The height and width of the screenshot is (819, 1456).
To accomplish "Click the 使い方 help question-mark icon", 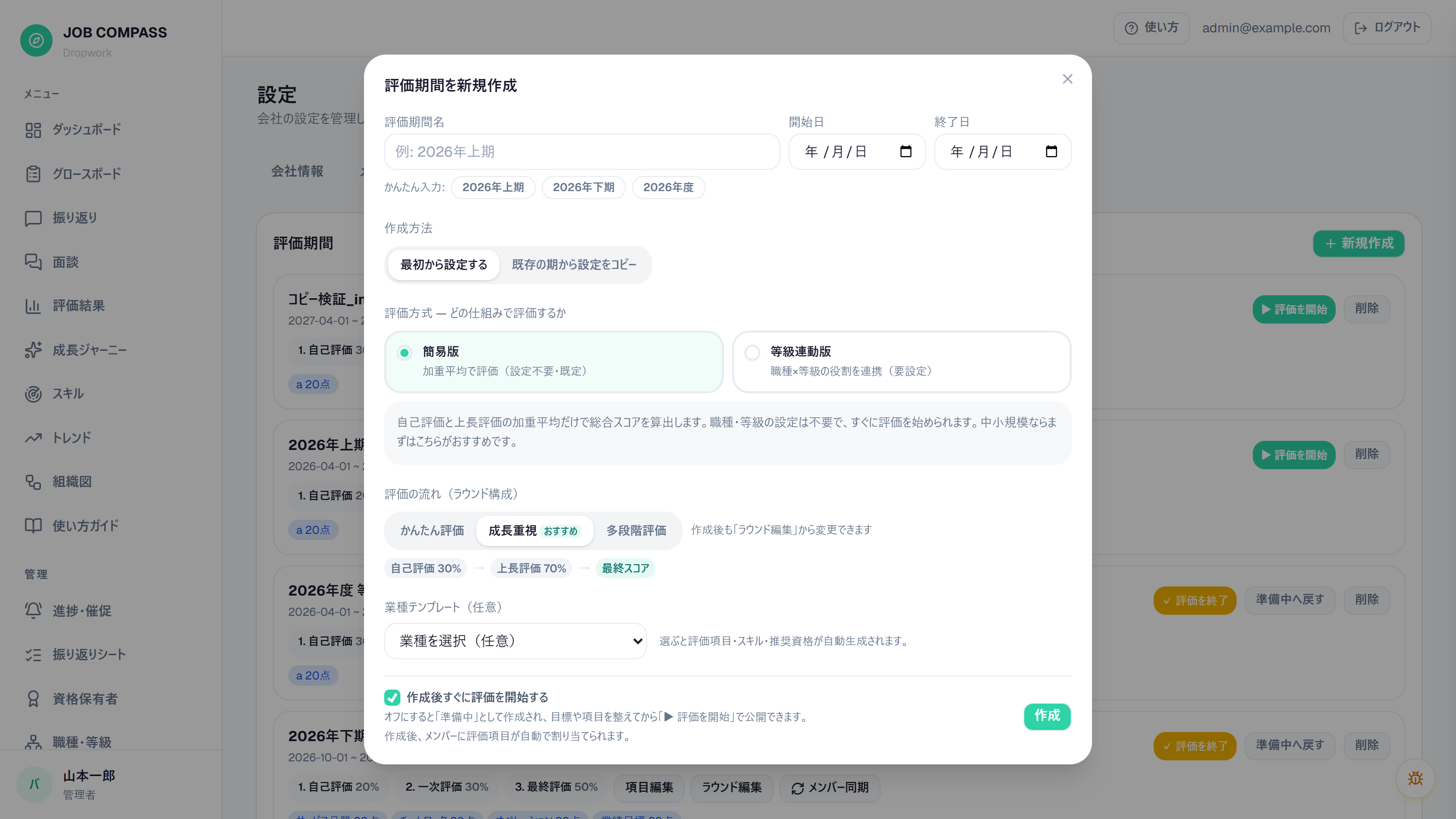I will (x=1131, y=28).
